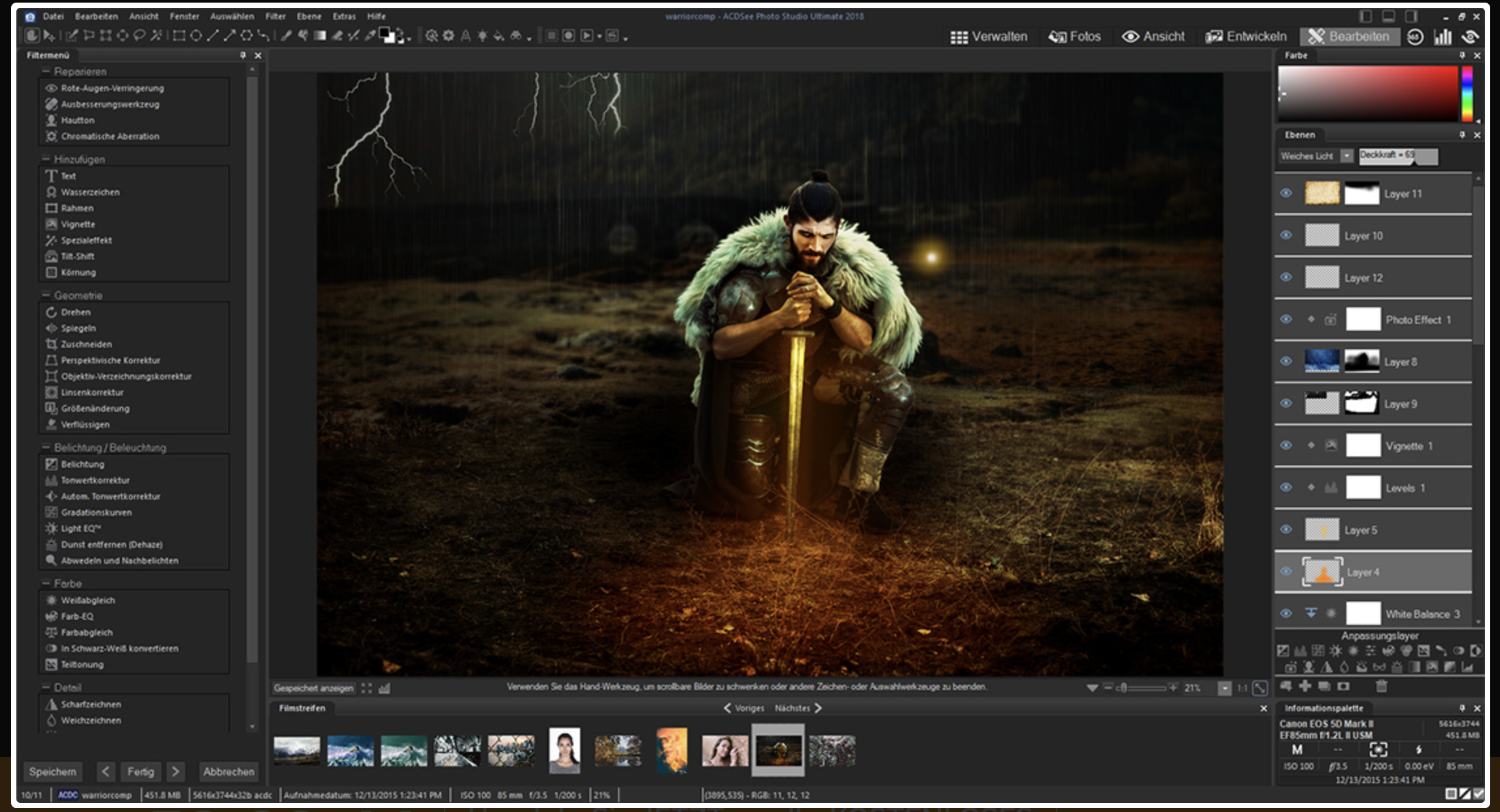Open the 365 mode icon
Image resolution: width=1500 pixels, height=812 pixels.
point(1415,37)
